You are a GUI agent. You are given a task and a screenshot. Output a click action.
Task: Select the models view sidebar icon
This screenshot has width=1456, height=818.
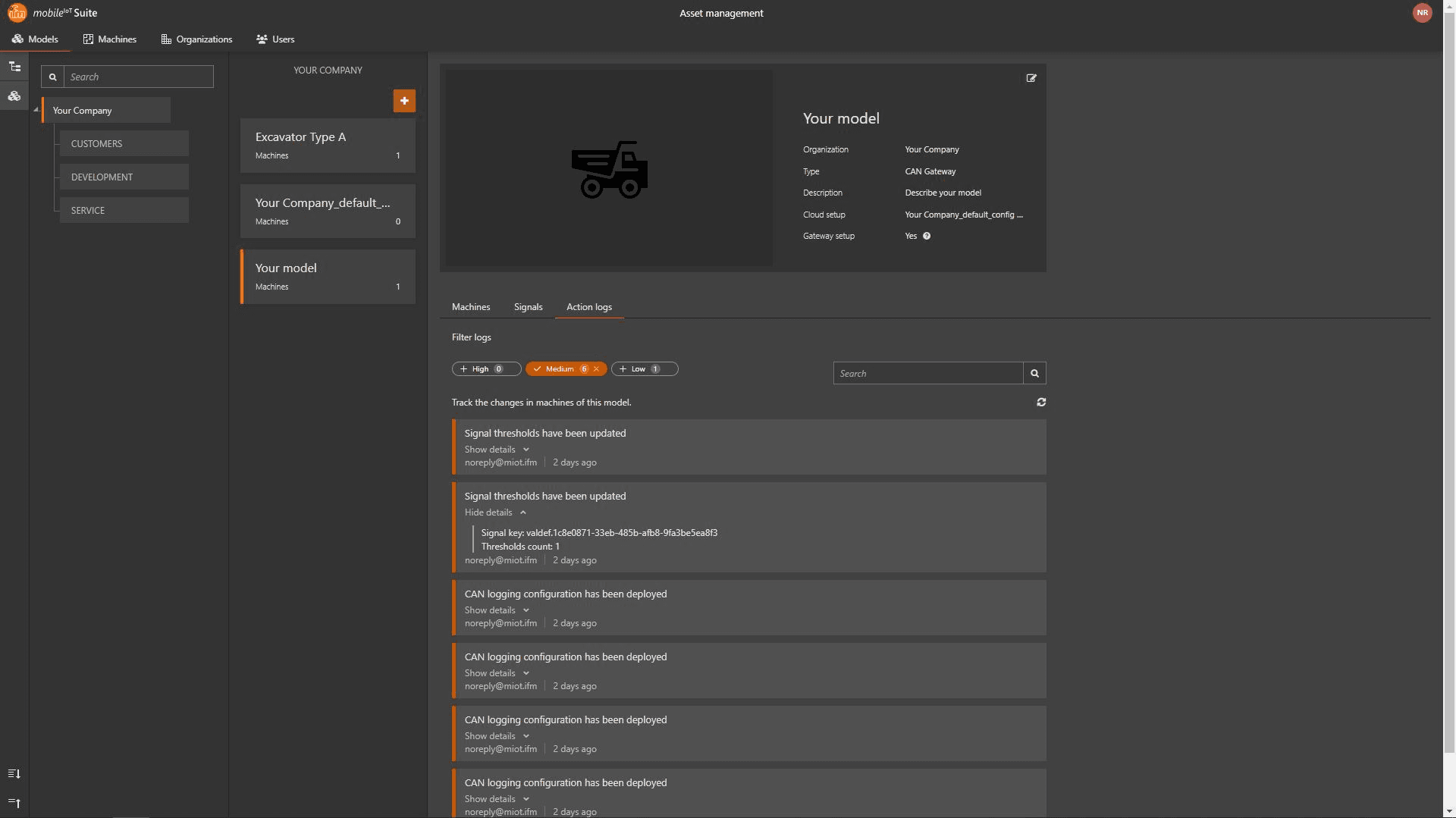click(14, 96)
